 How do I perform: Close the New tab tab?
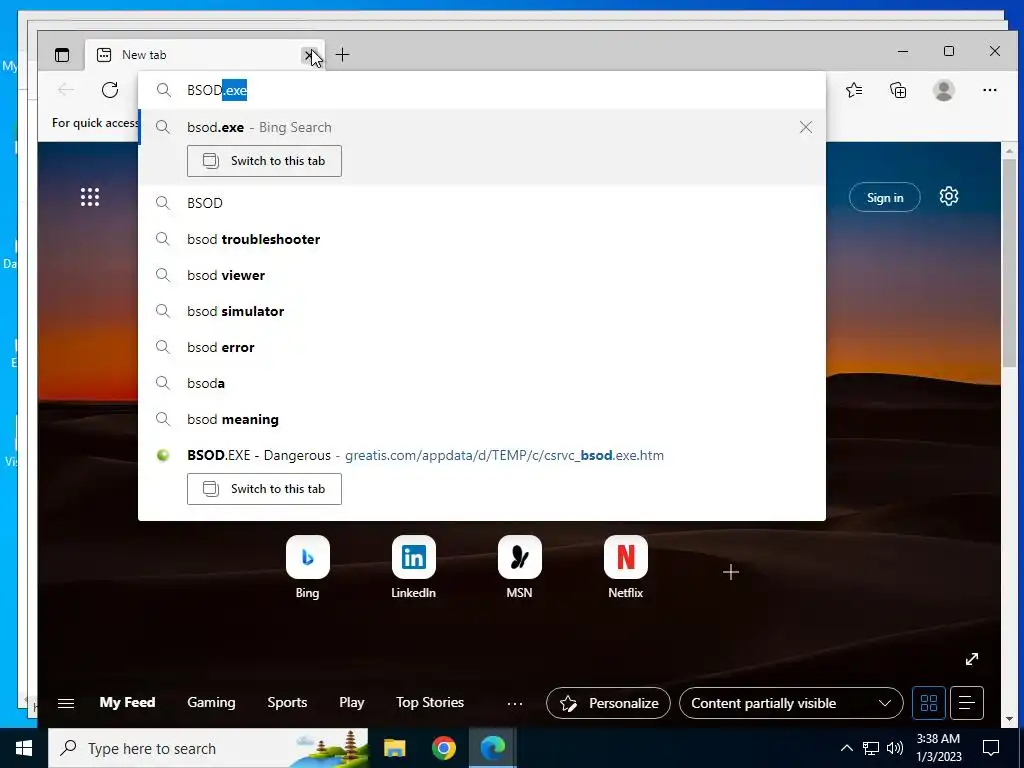point(309,55)
